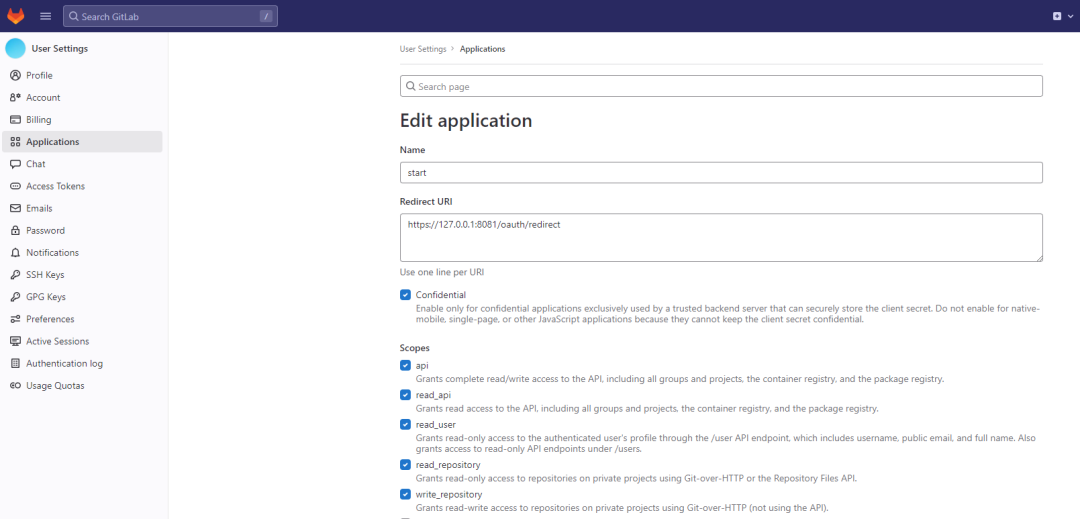The width and height of the screenshot is (1080, 519).
Task: Click the Applications grid icon
Action: [15, 142]
